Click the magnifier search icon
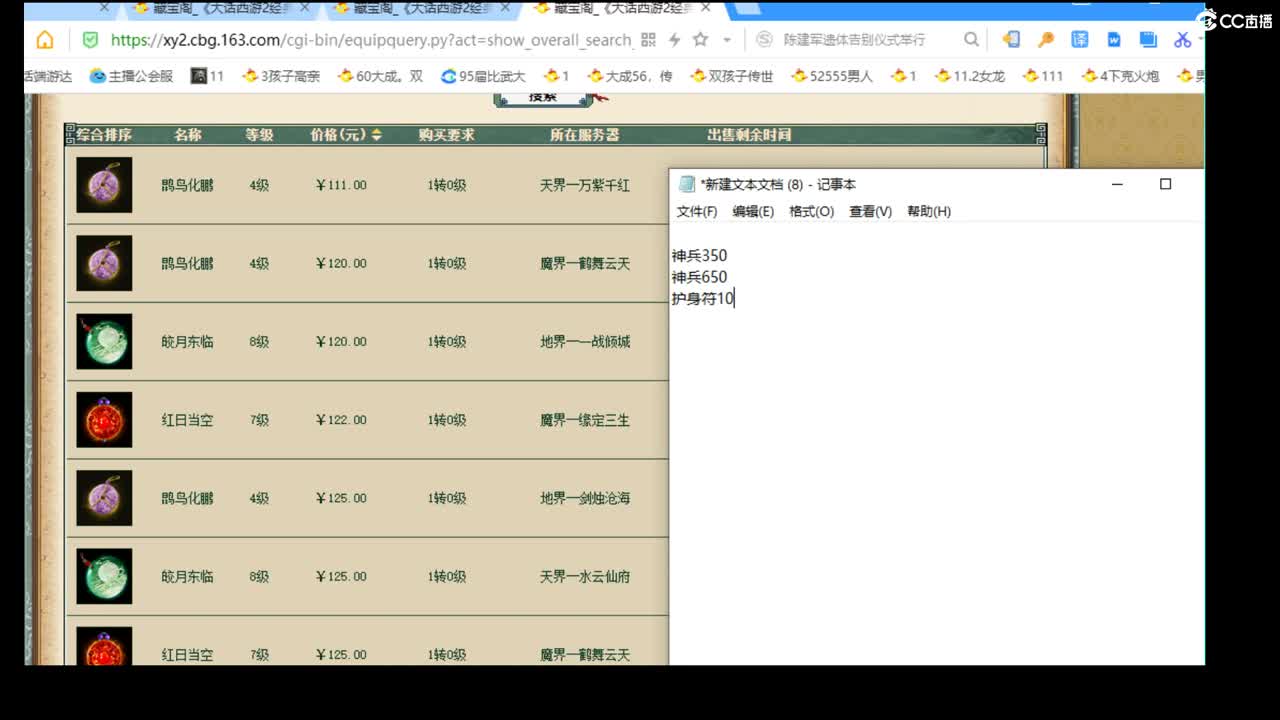This screenshot has width=1280, height=720. coord(971,40)
